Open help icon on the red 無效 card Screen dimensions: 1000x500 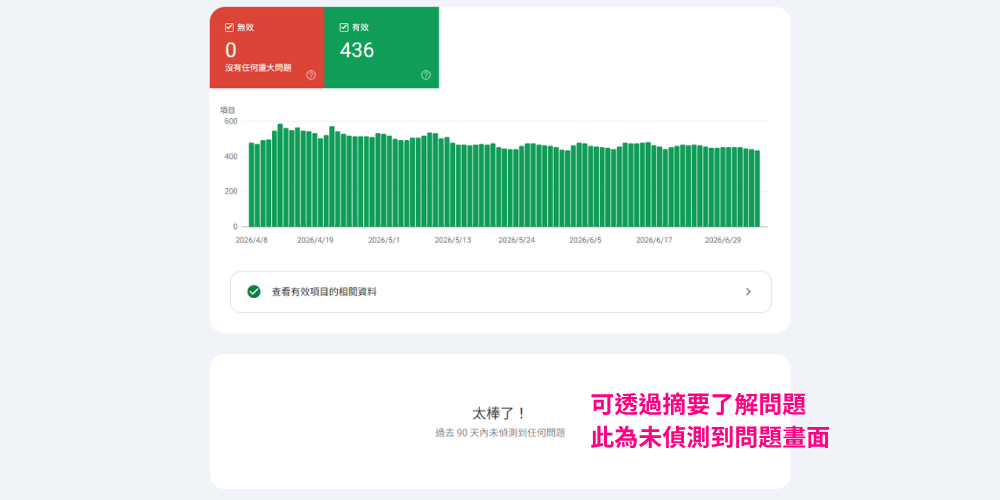click(311, 75)
